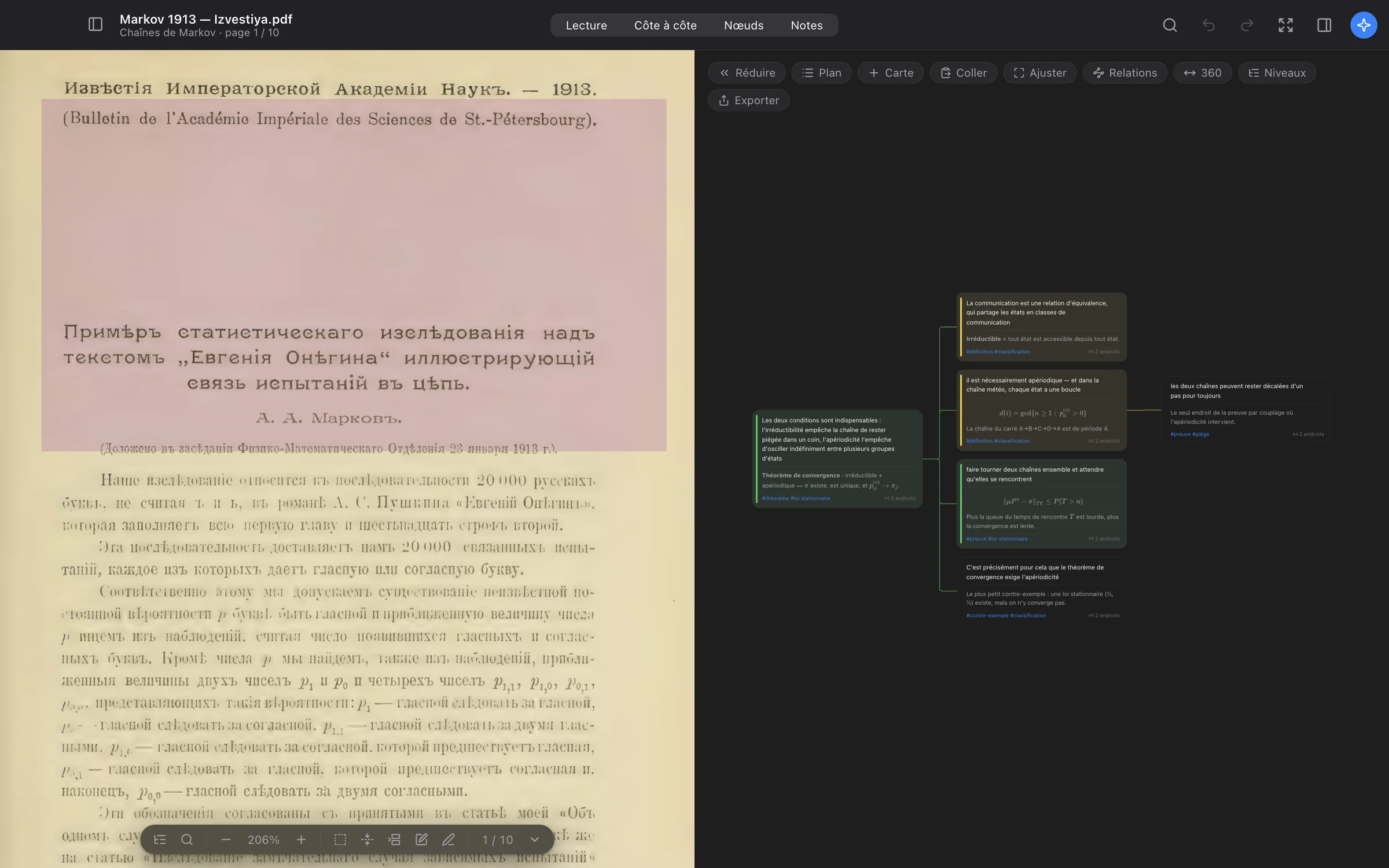
Task: Click the #contre-exemple tag on the bottom card
Action: coord(987,615)
